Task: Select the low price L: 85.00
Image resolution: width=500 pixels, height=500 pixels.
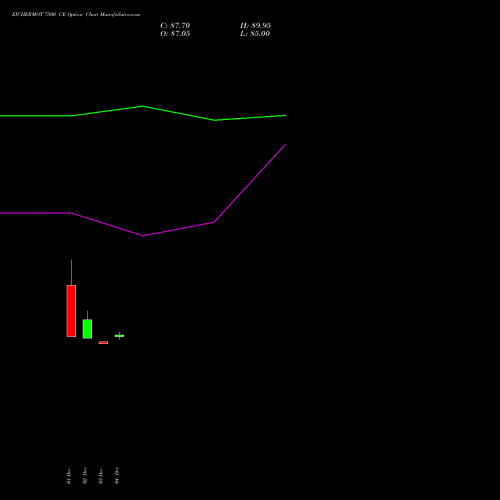Action: tap(255, 34)
